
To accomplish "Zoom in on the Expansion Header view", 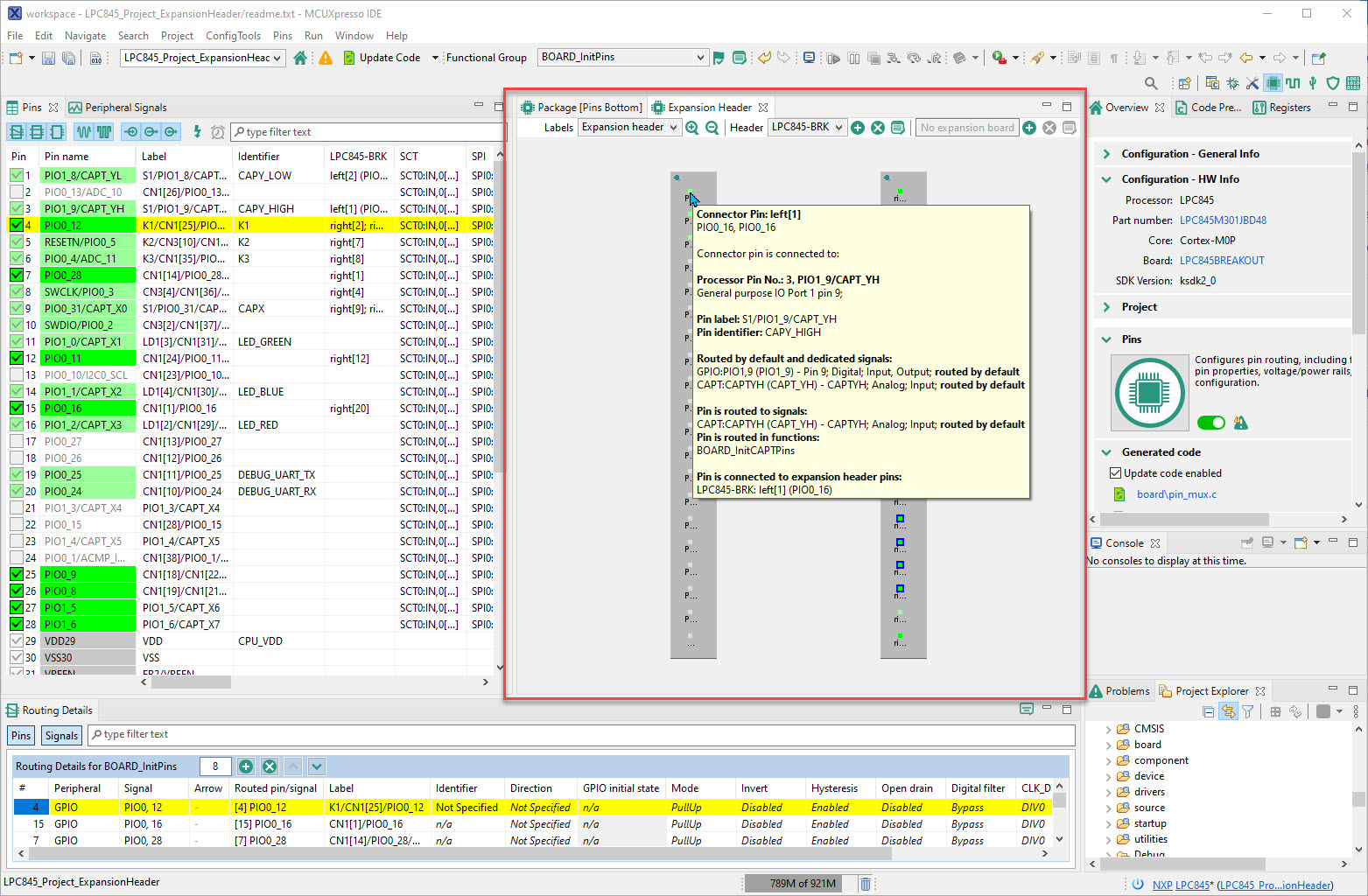I will [692, 128].
